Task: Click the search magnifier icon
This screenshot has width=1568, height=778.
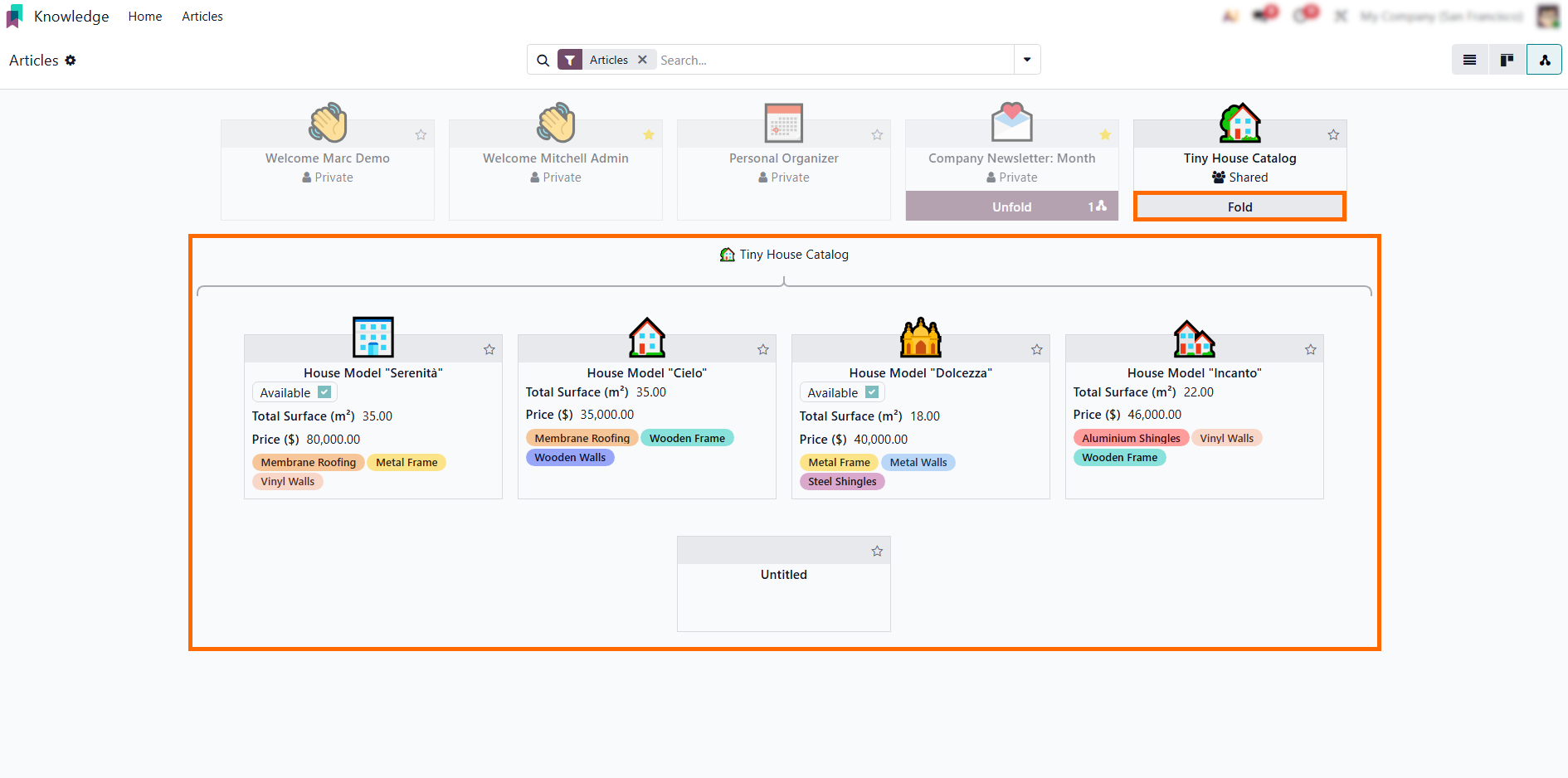Action: (543, 61)
